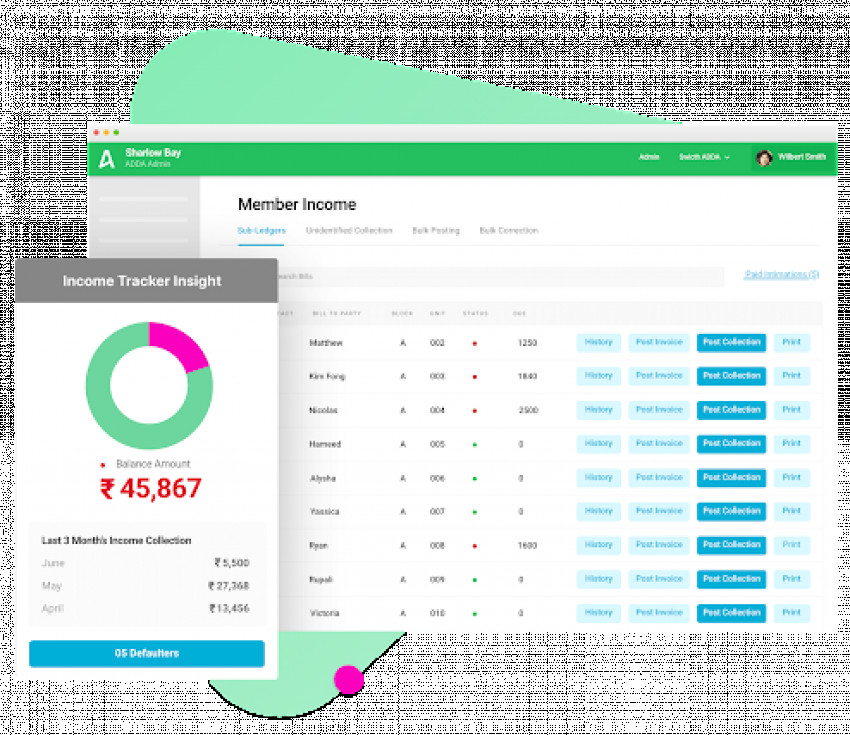Open the Admin menu
This screenshot has width=850, height=735.
(x=648, y=158)
